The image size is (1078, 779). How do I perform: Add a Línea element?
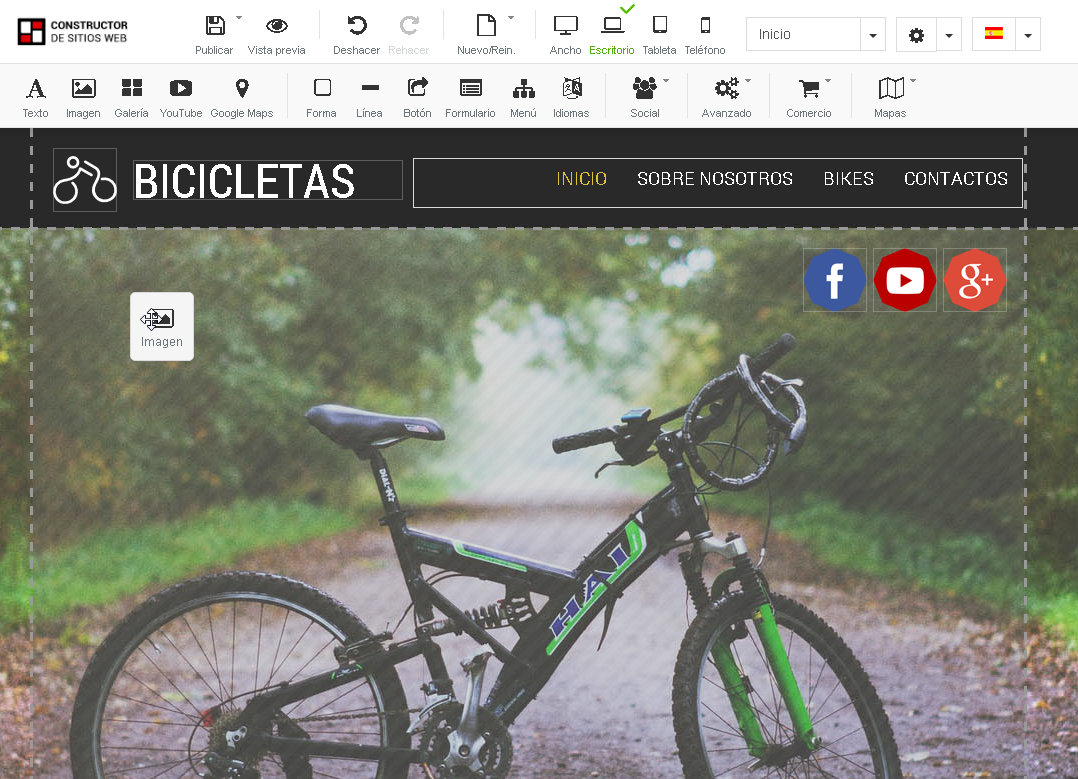(x=369, y=98)
